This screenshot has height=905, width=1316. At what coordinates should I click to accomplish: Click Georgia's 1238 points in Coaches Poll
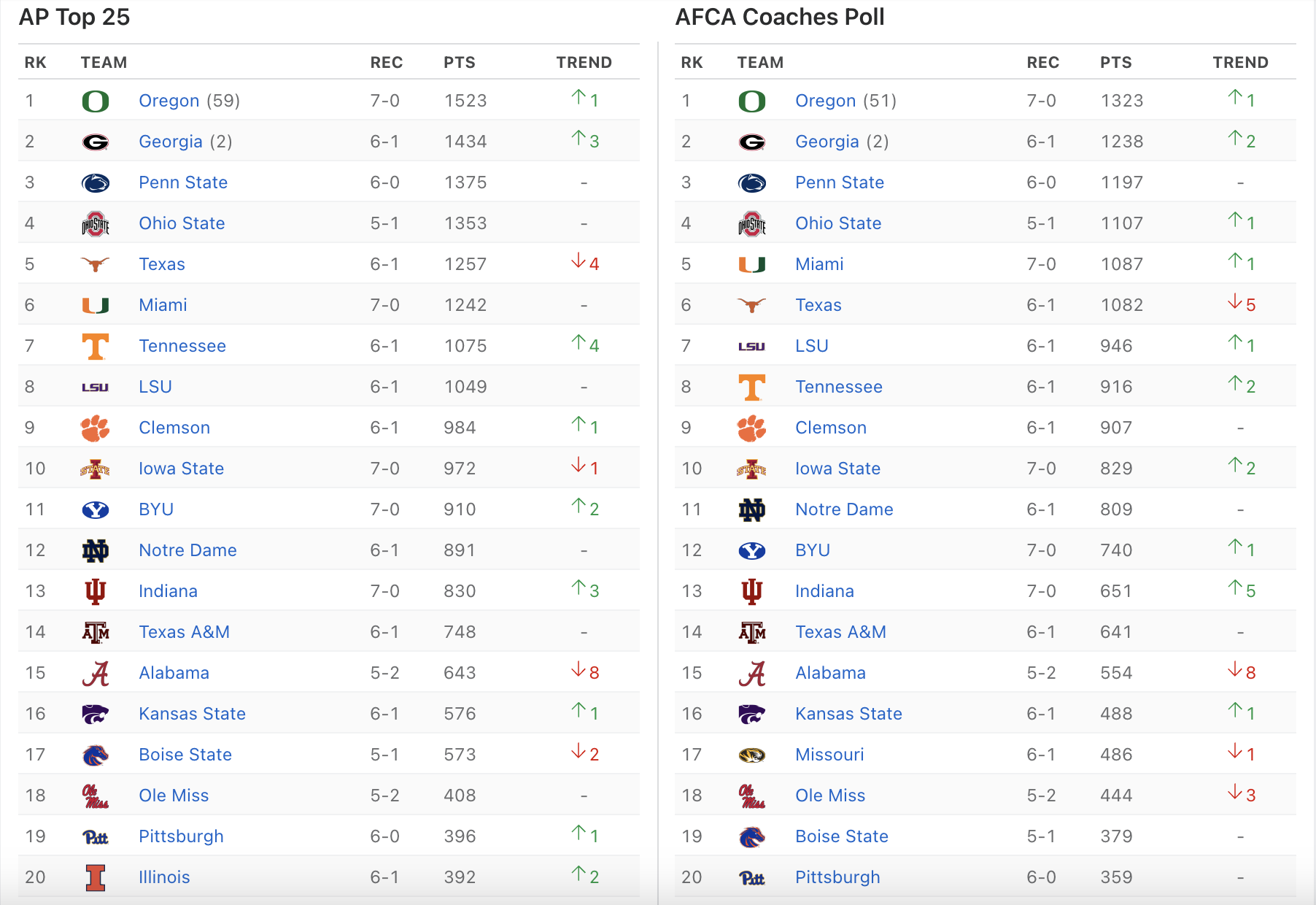point(1122,142)
